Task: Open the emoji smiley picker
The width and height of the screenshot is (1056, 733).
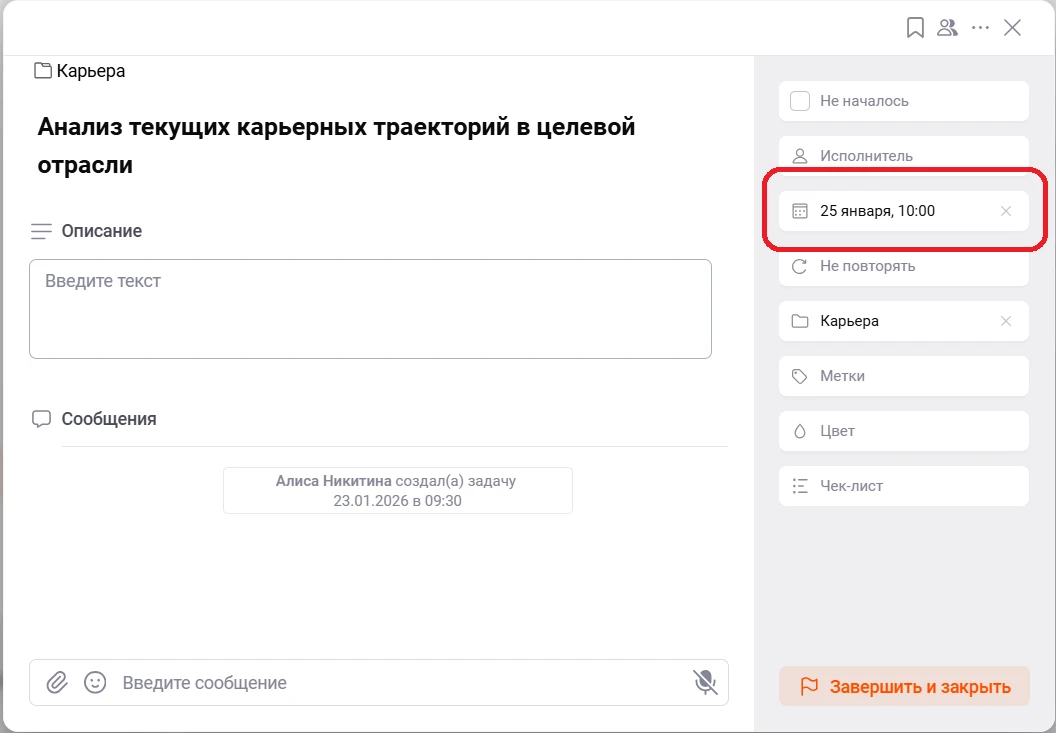Action: click(95, 683)
